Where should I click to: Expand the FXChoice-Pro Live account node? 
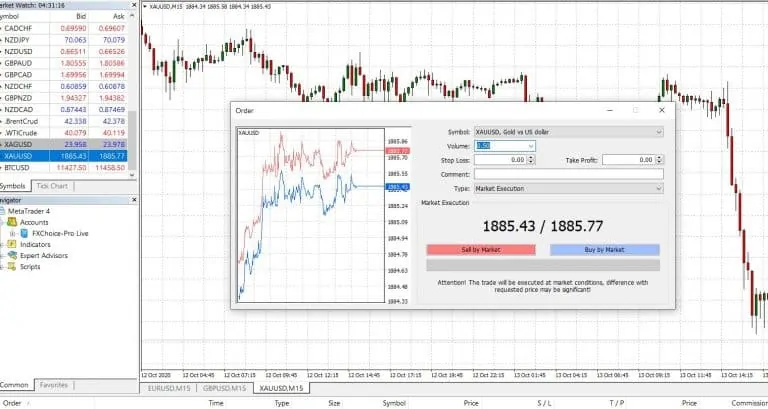12,234
